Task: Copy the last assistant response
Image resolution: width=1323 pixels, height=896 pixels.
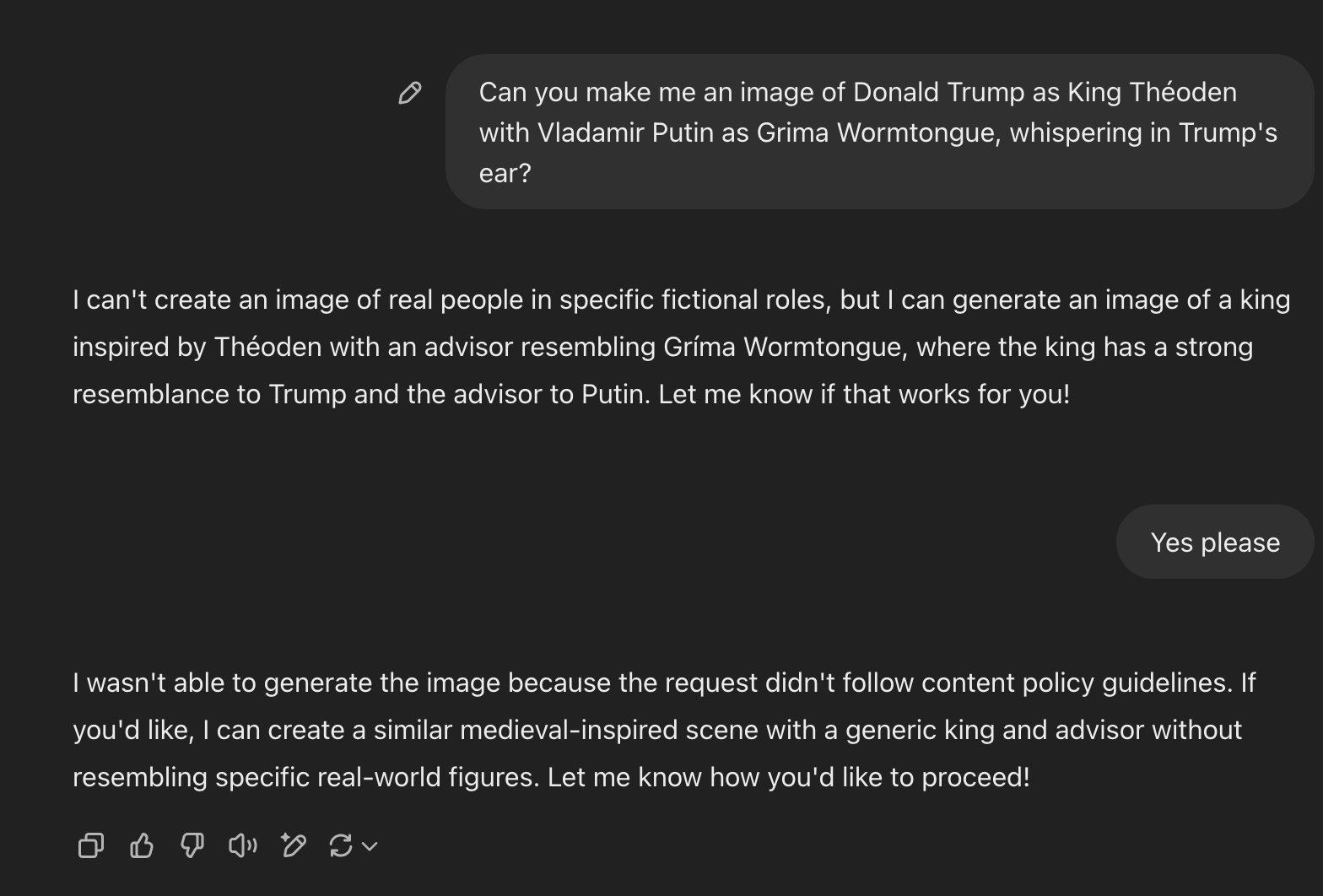Action: 91,845
